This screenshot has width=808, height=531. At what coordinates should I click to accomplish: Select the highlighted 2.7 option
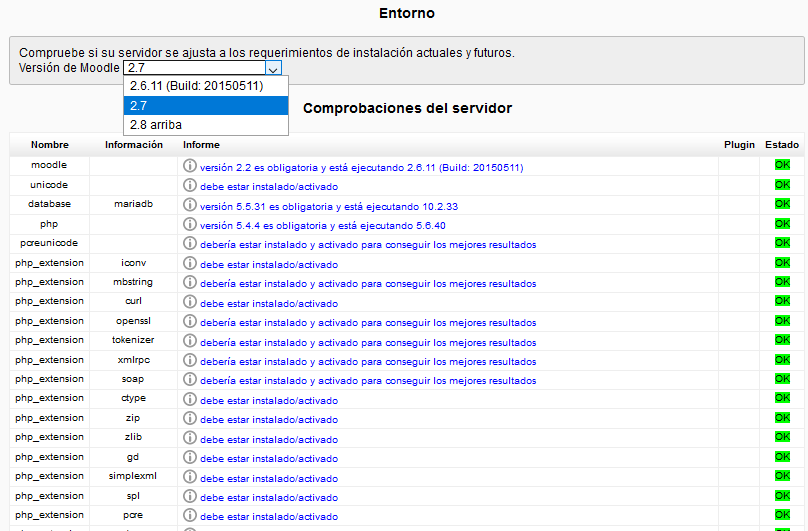(206, 106)
